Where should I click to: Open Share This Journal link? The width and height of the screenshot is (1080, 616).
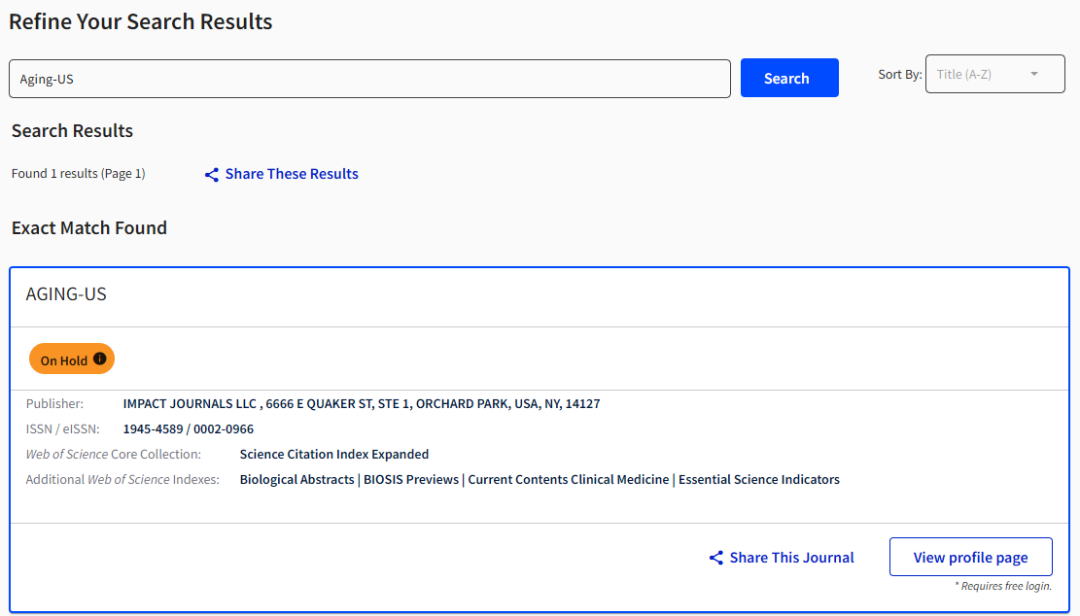pyautogui.click(x=791, y=557)
